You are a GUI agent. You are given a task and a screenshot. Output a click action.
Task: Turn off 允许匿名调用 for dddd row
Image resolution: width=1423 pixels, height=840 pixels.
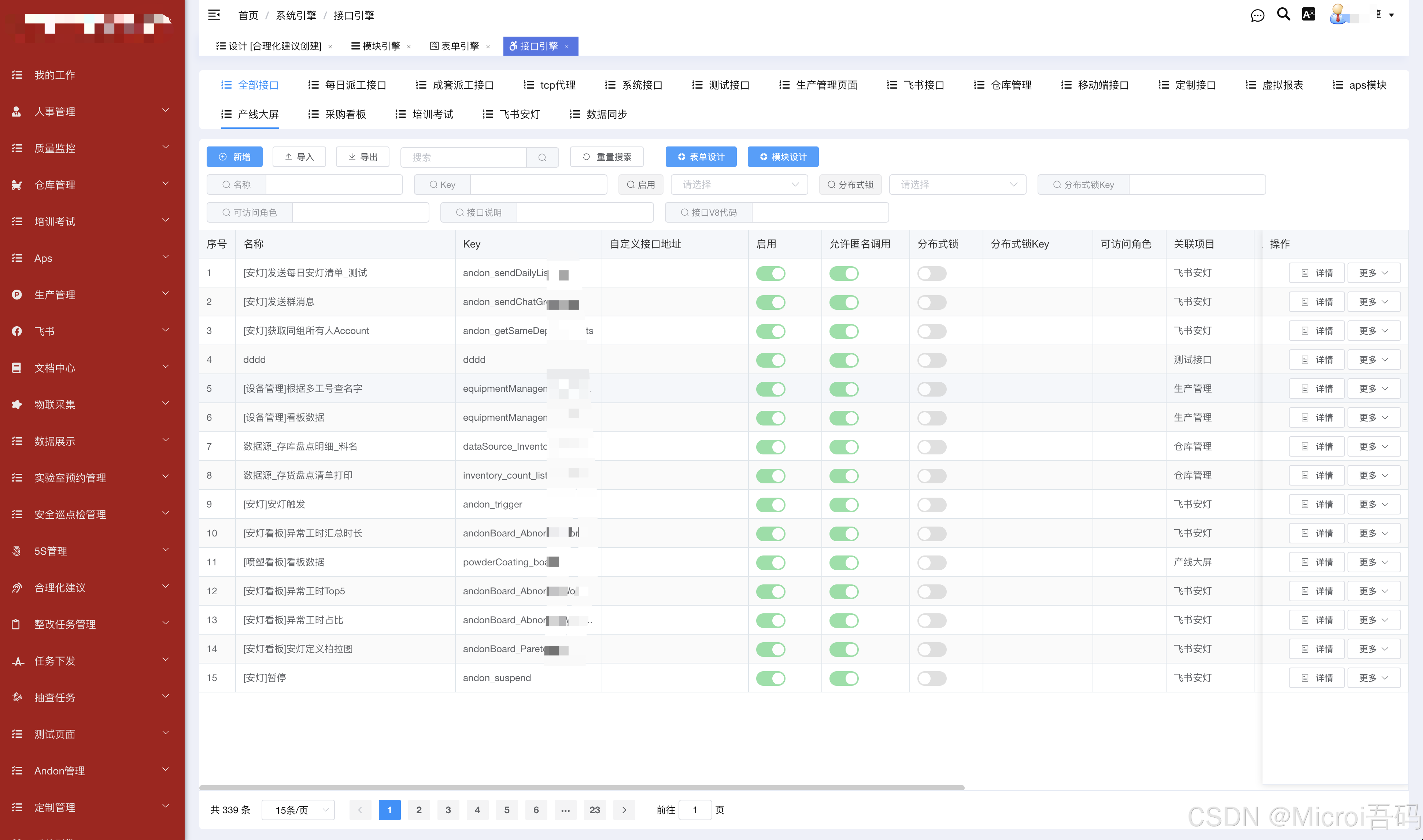[844, 360]
